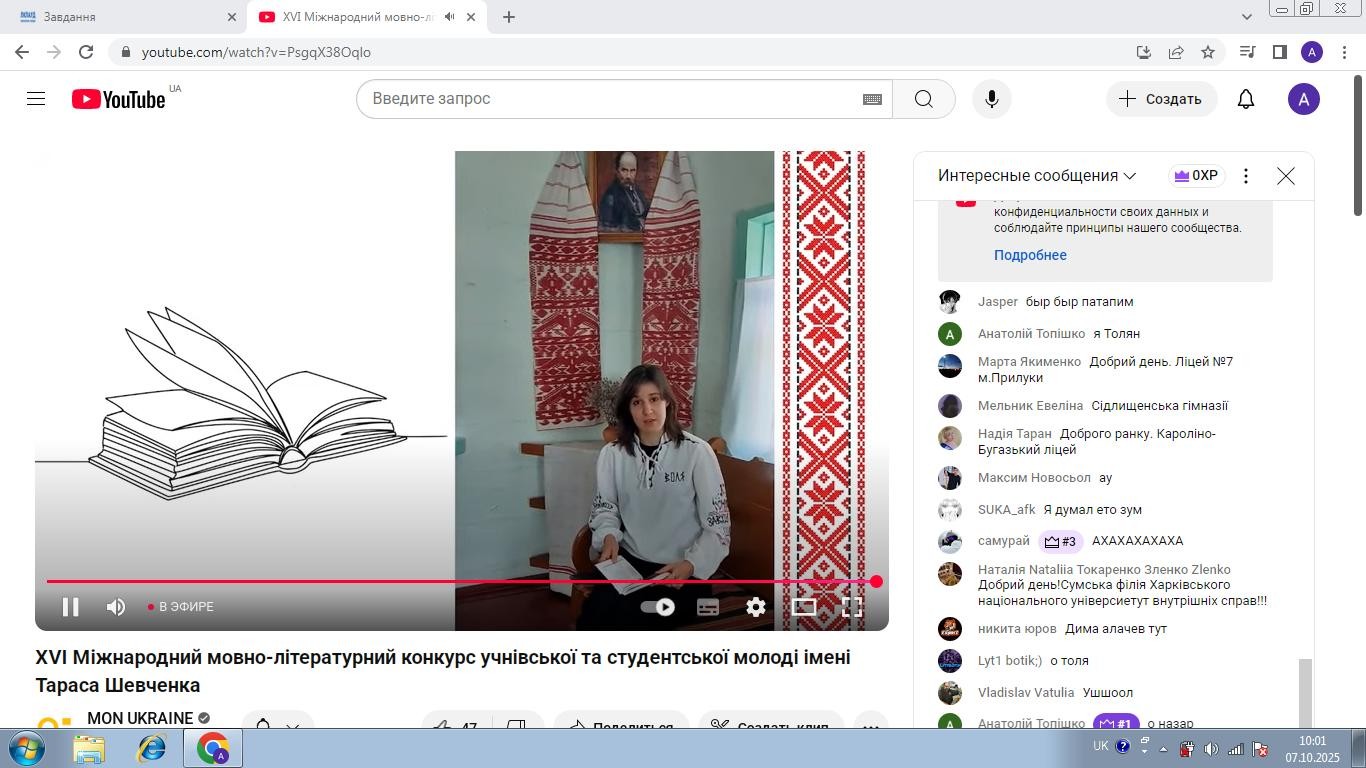
Task: Open video settings gear
Action: (756, 607)
